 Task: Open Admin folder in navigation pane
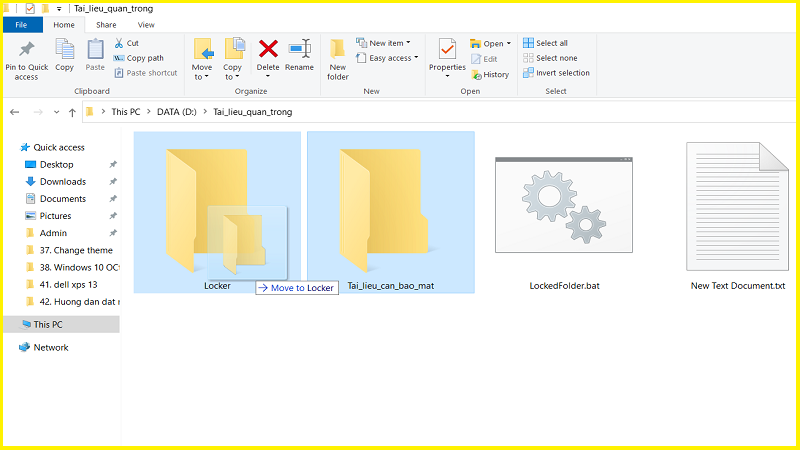pos(53,233)
